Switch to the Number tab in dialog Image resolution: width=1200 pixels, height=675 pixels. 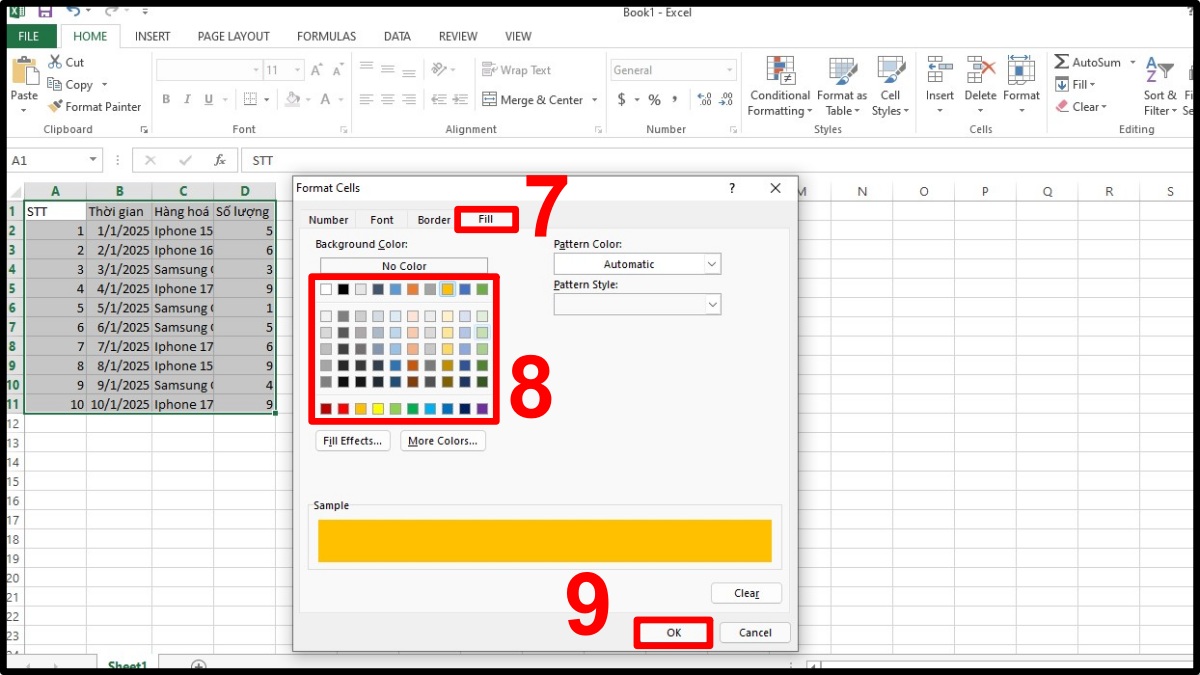coord(328,220)
